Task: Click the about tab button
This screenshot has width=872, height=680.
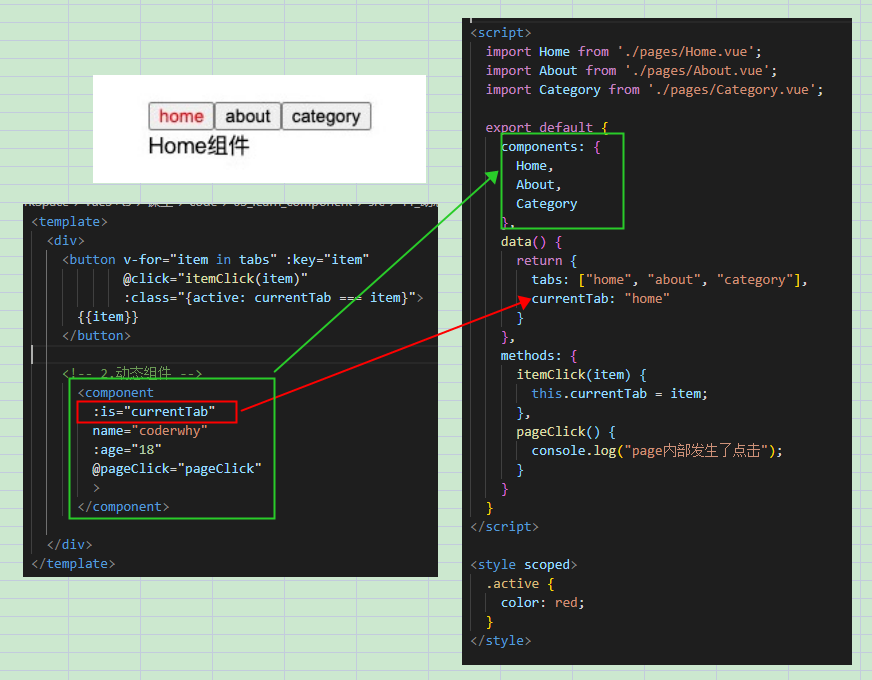Action: tap(247, 116)
